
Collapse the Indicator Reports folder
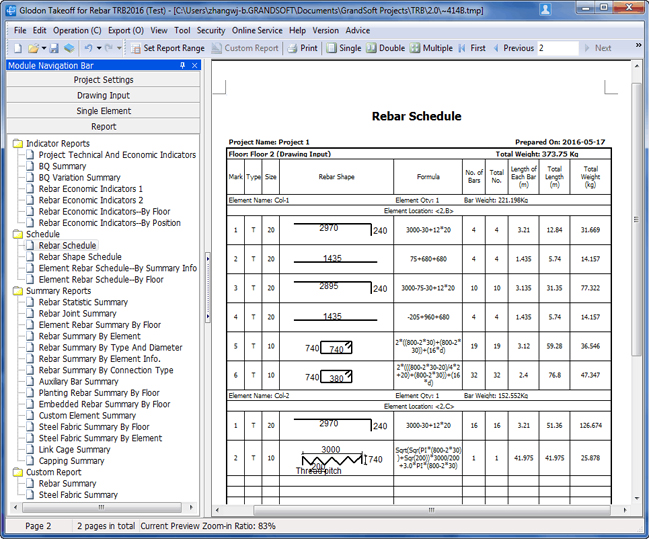click(x=18, y=144)
